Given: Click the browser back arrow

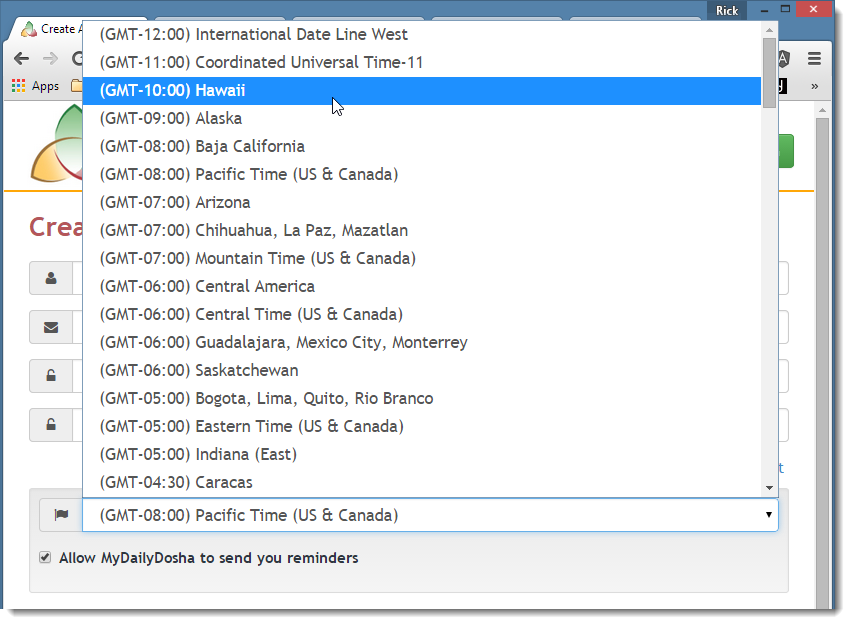Looking at the screenshot, I should [x=22, y=59].
